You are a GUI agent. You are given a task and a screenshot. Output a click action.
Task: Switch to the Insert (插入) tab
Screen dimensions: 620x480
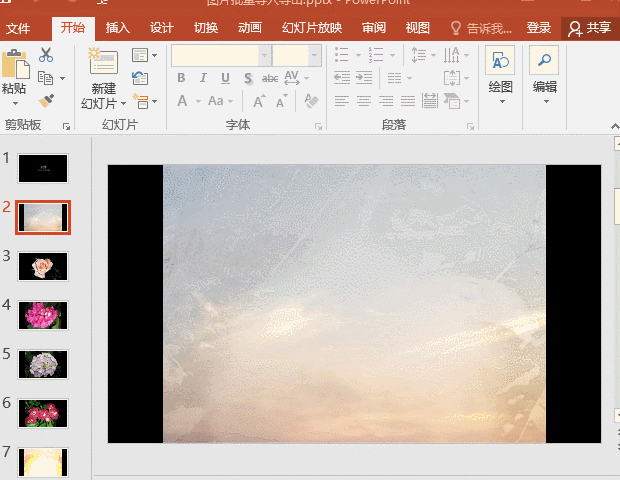click(x=118, y=28)
